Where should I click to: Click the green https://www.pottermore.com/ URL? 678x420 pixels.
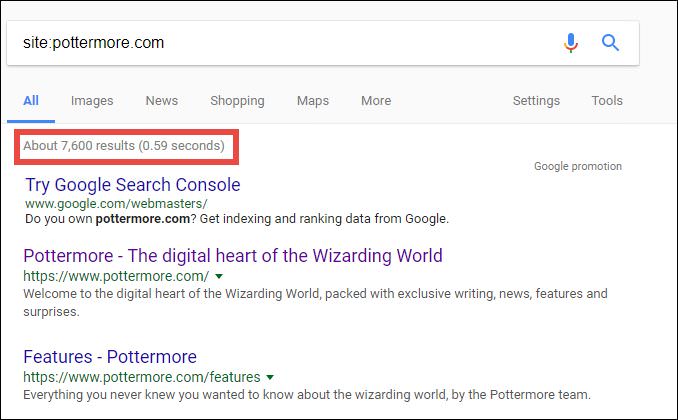115,275
